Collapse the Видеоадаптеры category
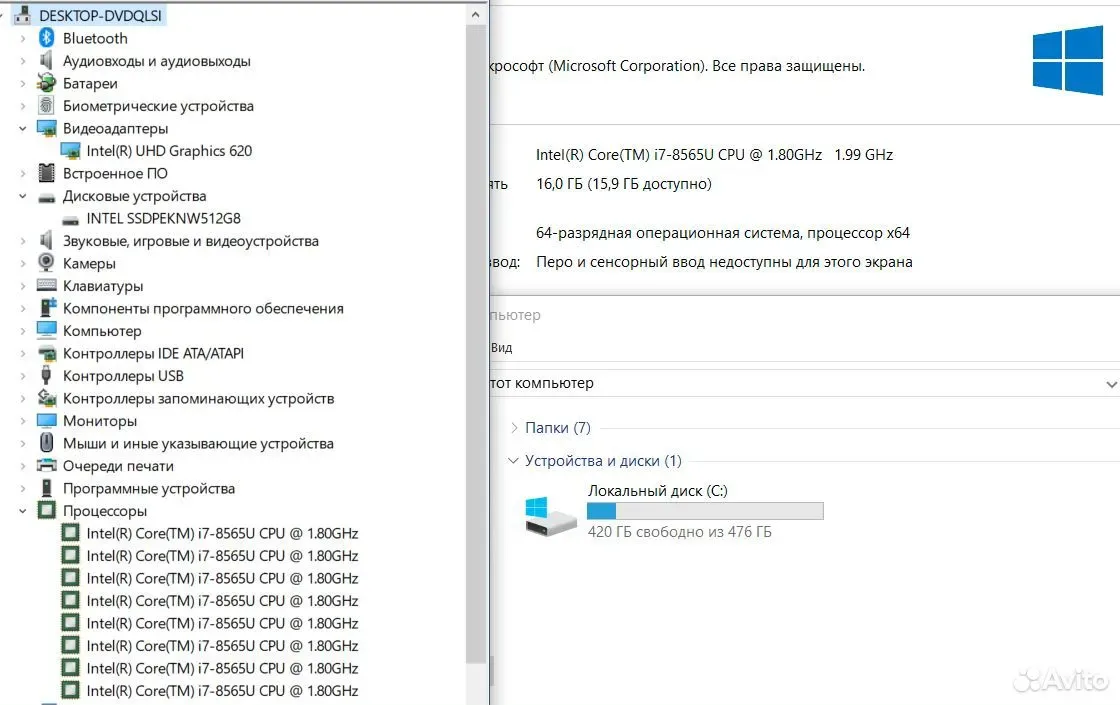The height and width of the screenshot is (705, 1120). (x=22, y=129)
